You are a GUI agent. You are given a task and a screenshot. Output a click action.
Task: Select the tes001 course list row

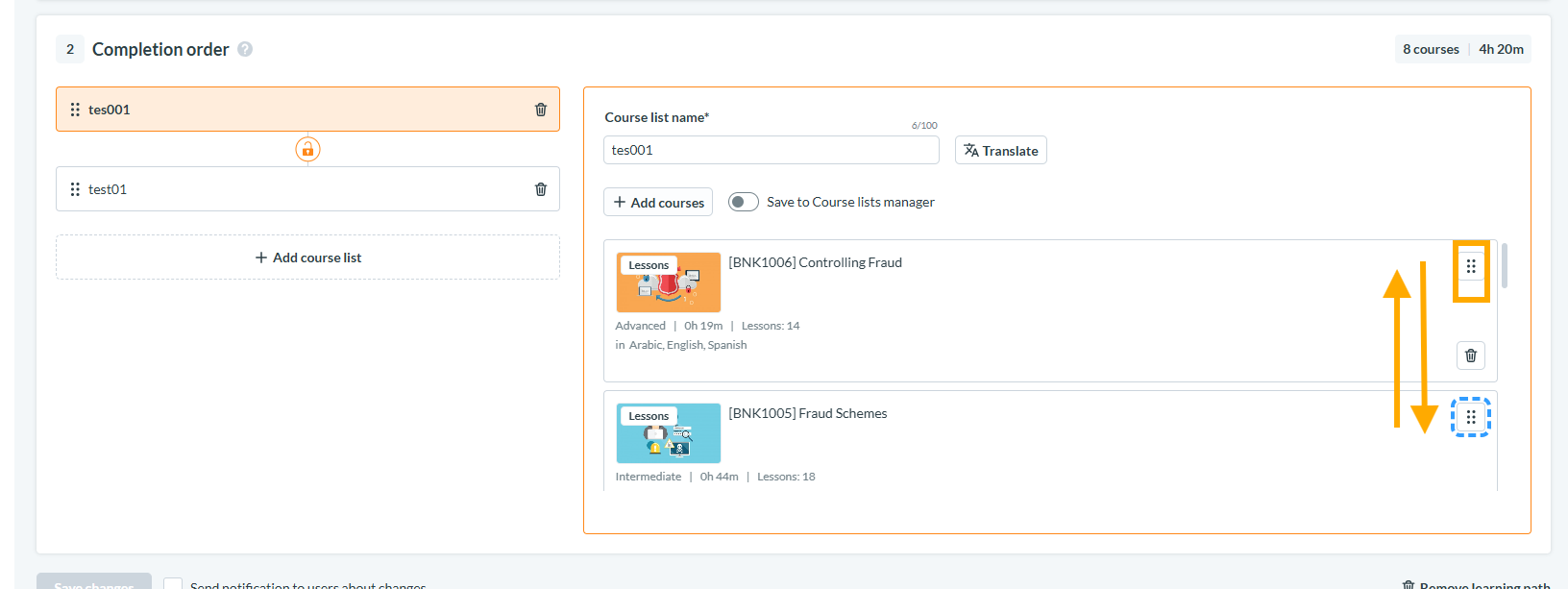307,110
